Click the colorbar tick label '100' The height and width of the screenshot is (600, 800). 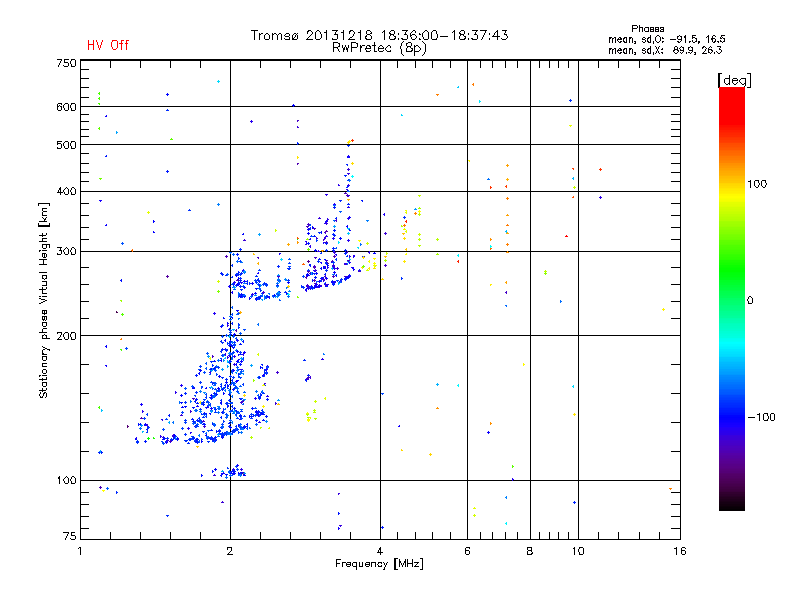757,184
